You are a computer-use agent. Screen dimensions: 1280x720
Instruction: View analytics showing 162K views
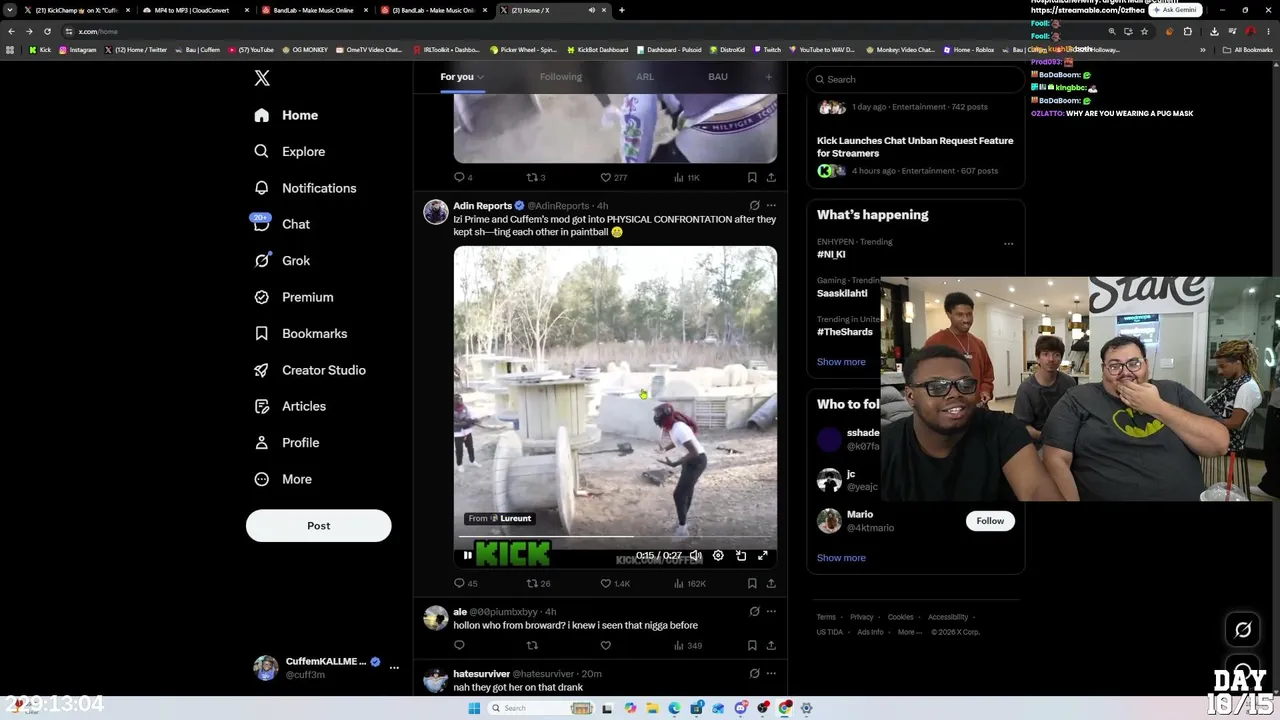click(689, 583)
